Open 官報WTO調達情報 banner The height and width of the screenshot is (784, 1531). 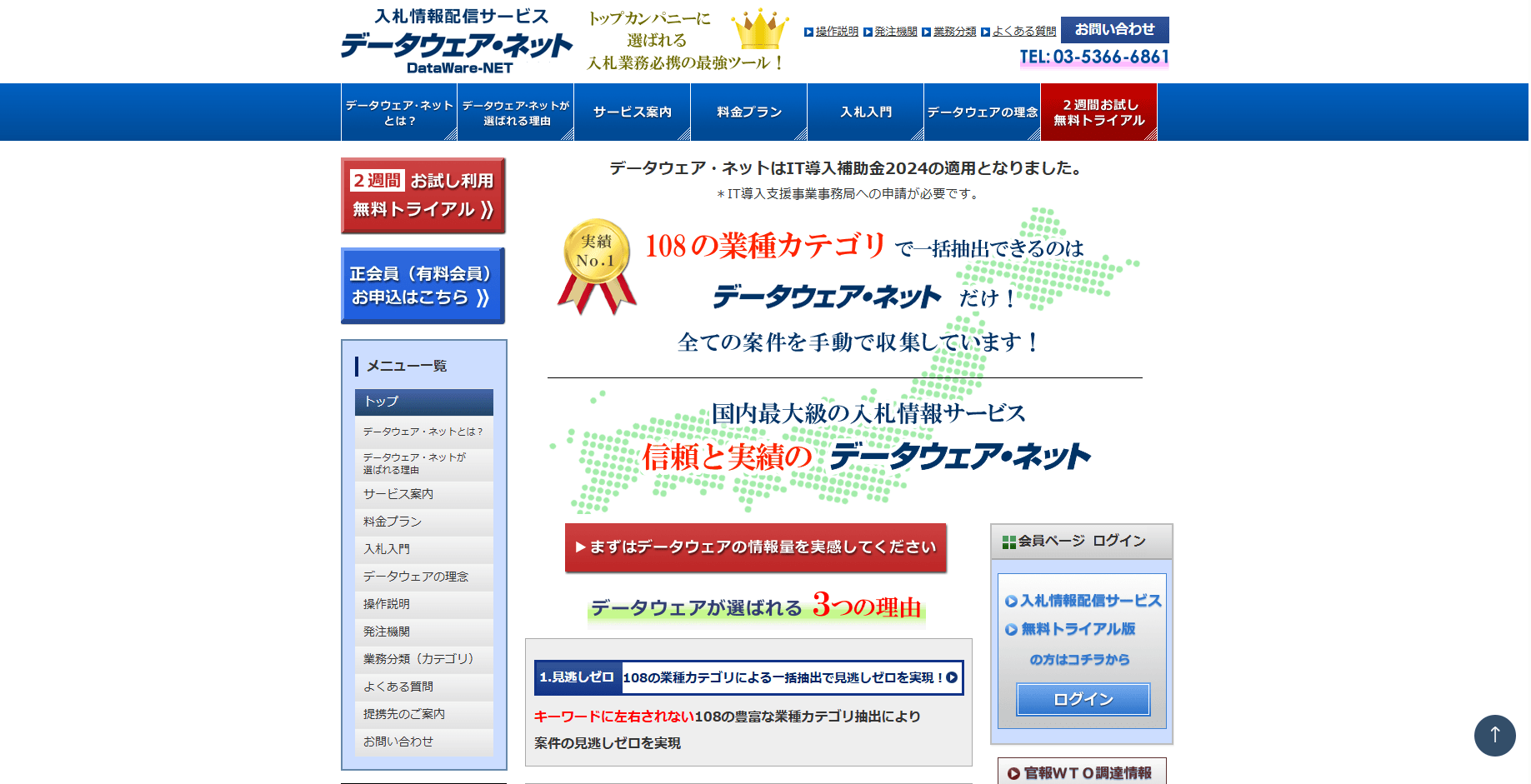point(1081,772)
